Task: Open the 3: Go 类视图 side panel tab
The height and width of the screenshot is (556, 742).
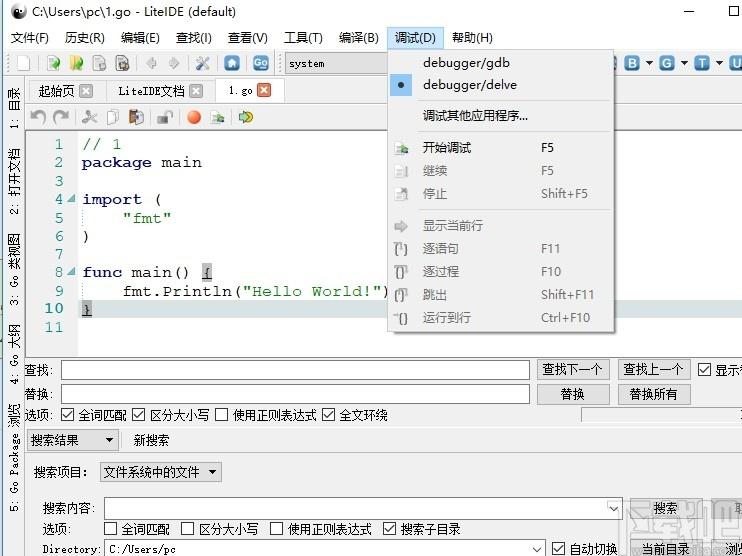Action: [x=15, y=269]
